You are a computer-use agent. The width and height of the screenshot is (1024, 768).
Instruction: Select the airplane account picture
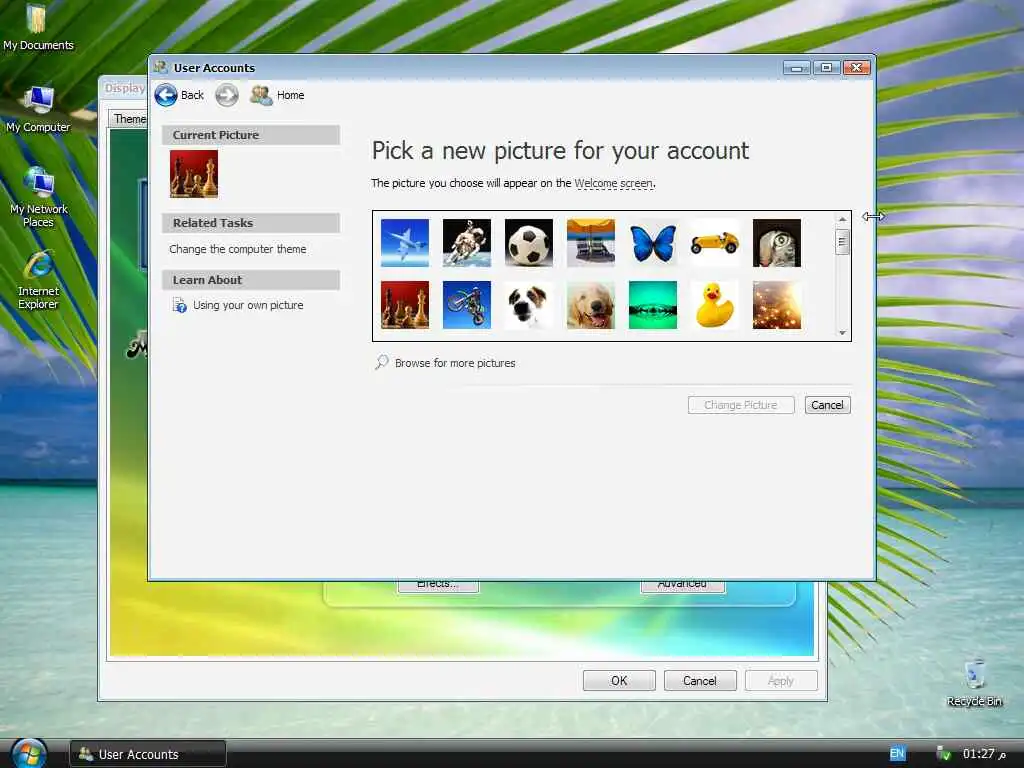(405, 243)
